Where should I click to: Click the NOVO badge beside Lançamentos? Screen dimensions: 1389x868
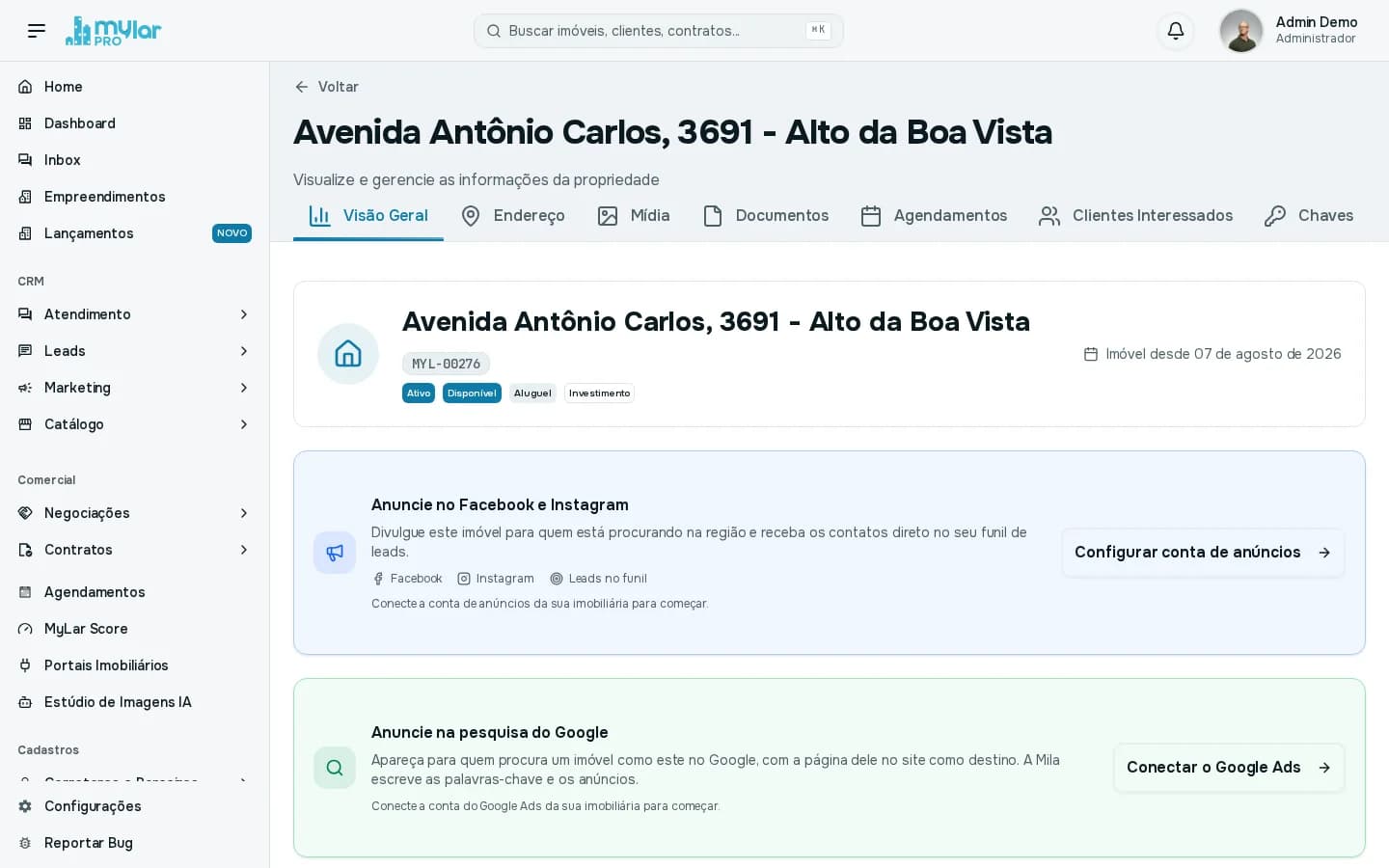coord(231,233)
